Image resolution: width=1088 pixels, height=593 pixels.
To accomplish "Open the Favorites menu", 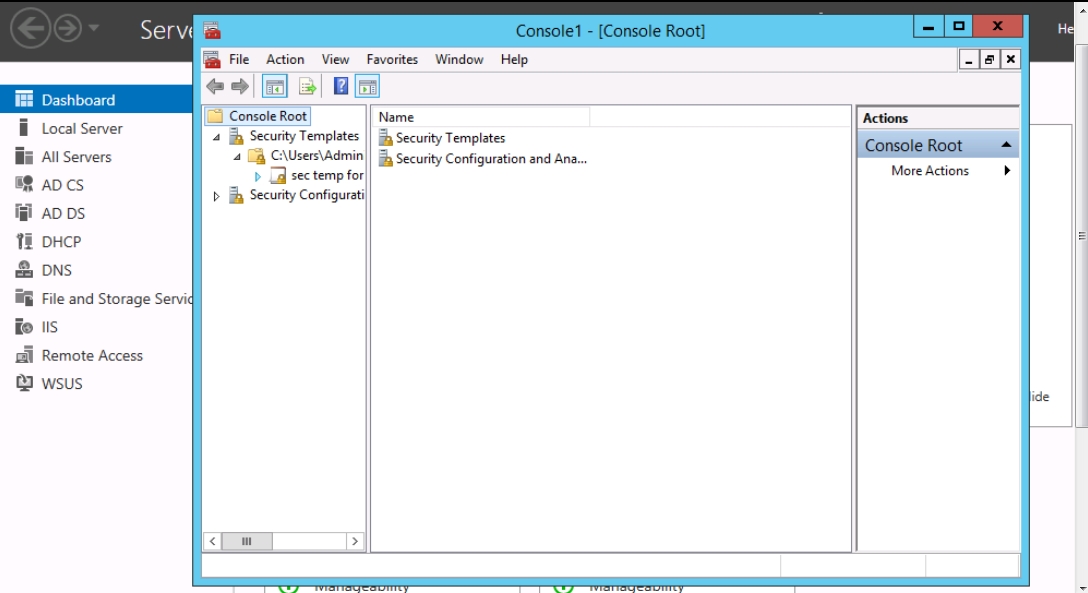I will click(392, 59).
